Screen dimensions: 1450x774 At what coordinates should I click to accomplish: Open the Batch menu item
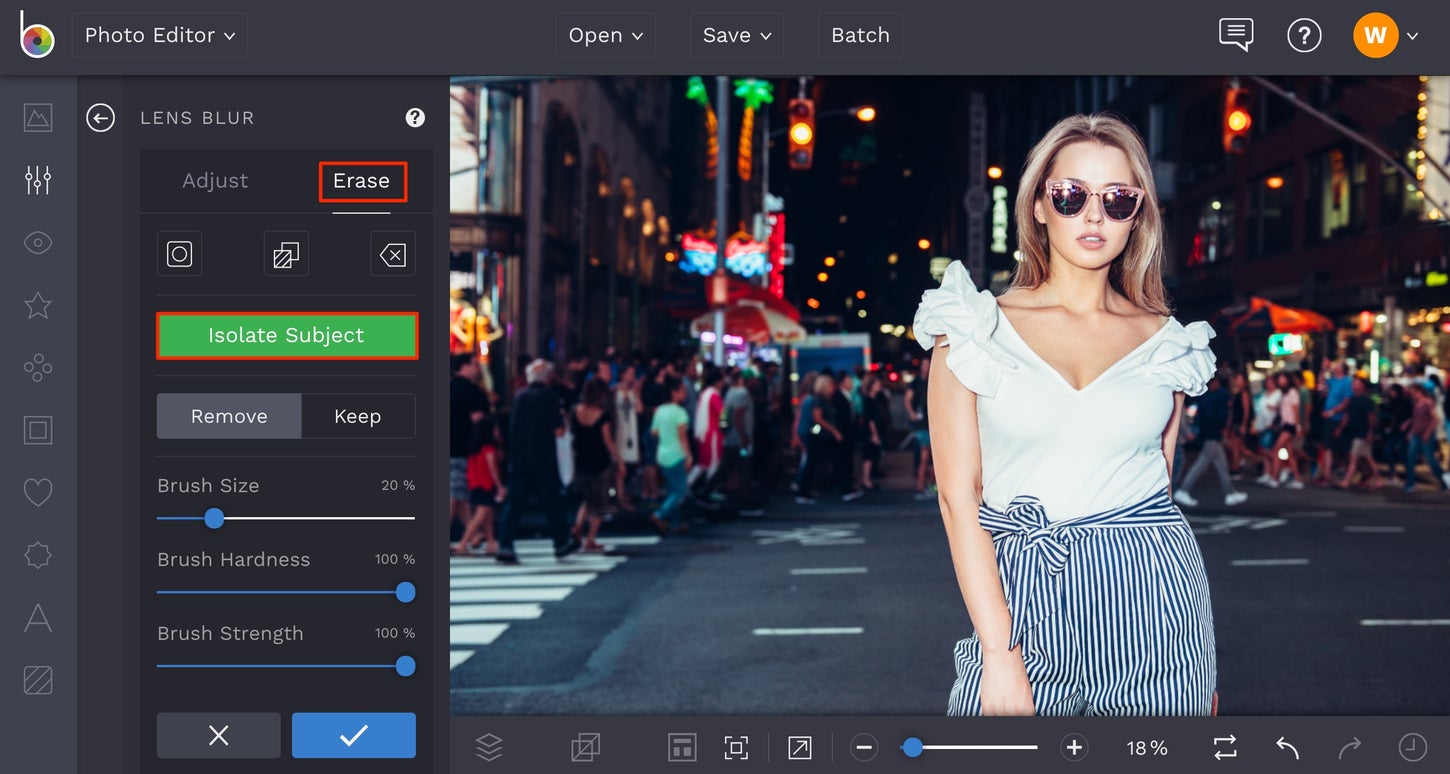click(x=860, y=35)
